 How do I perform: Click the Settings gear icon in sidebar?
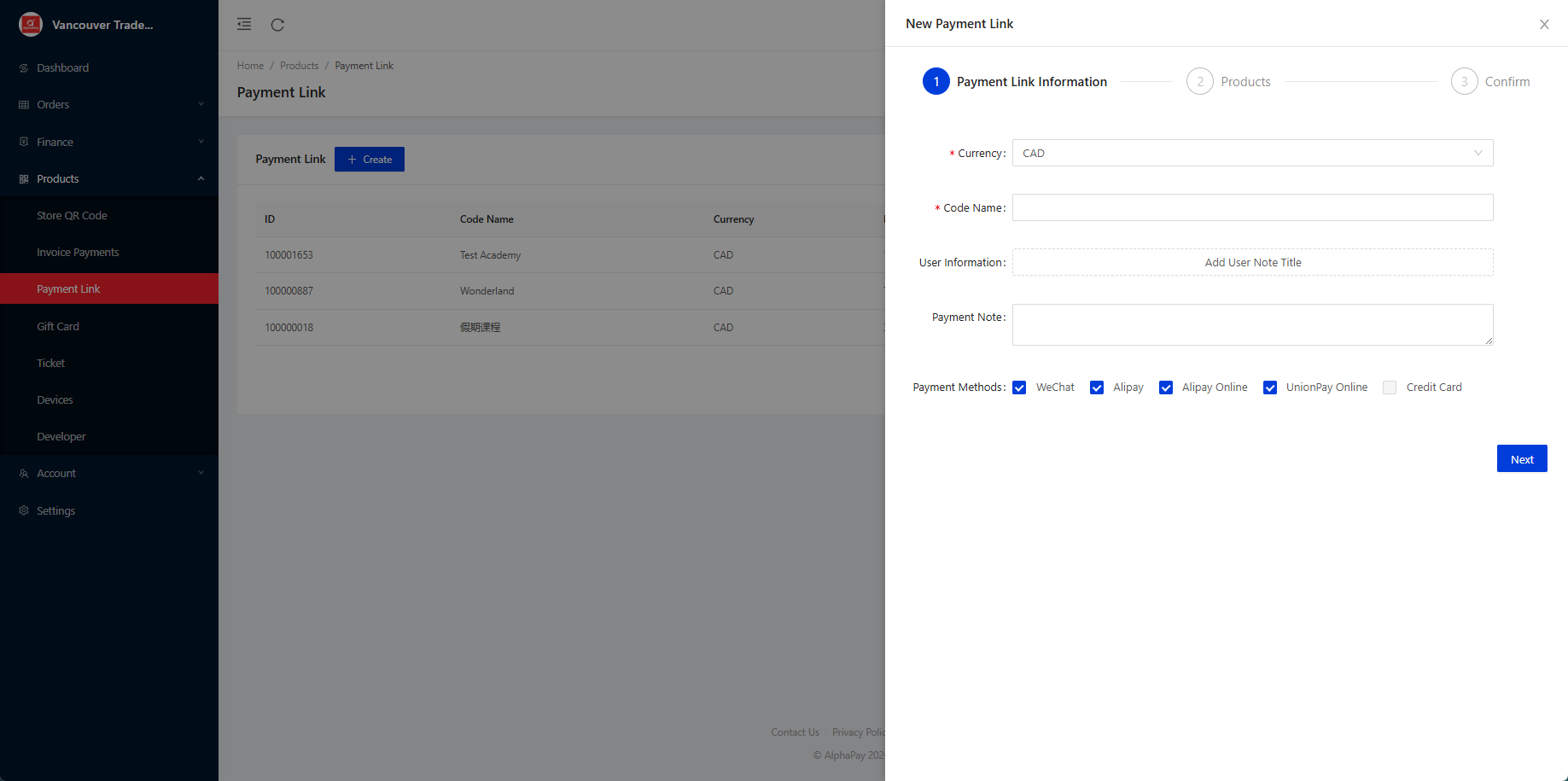click(x=24, y=510)
